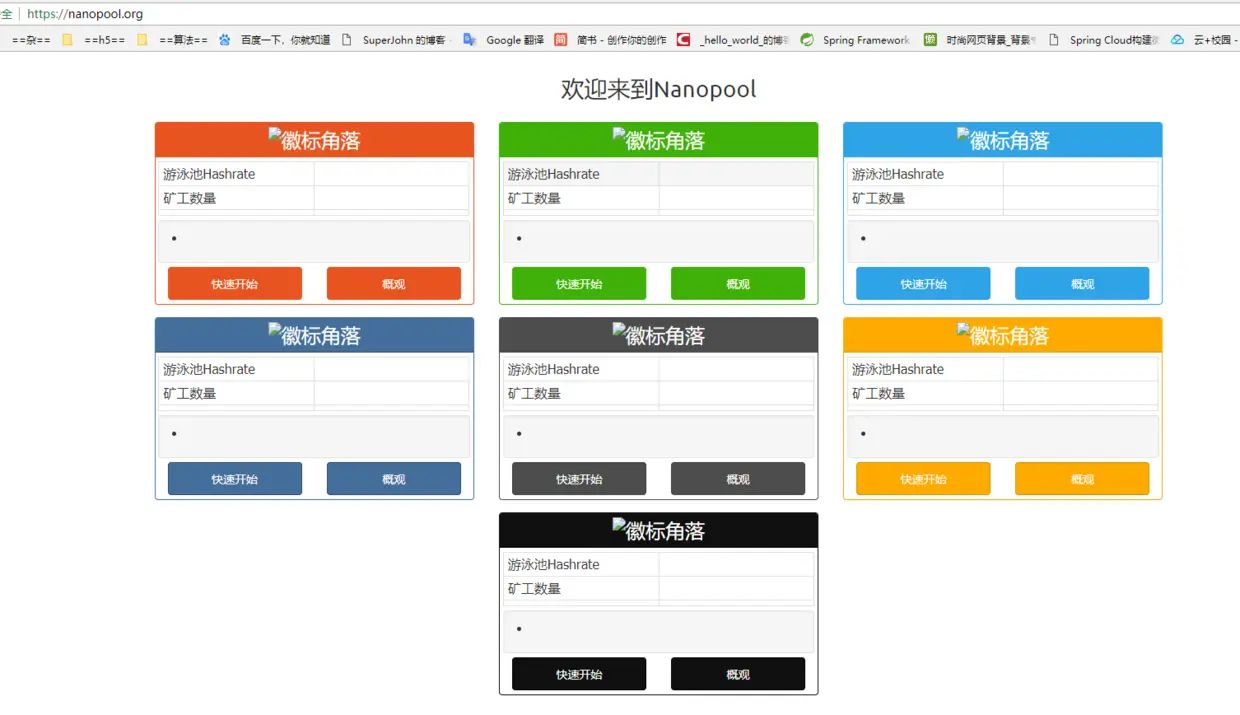Click the steel blue 概观 button
Image resolution: width=1240 pixels, height=715 pixels.
point(394,479)
